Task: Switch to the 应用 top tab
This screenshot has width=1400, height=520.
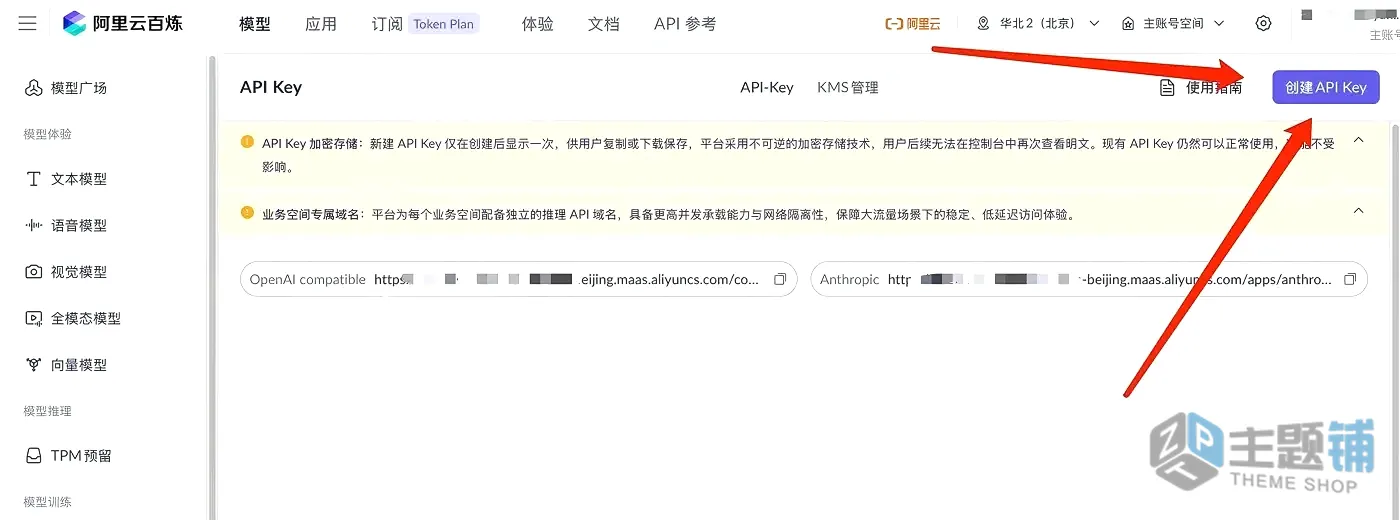Action: click(321, 24)
